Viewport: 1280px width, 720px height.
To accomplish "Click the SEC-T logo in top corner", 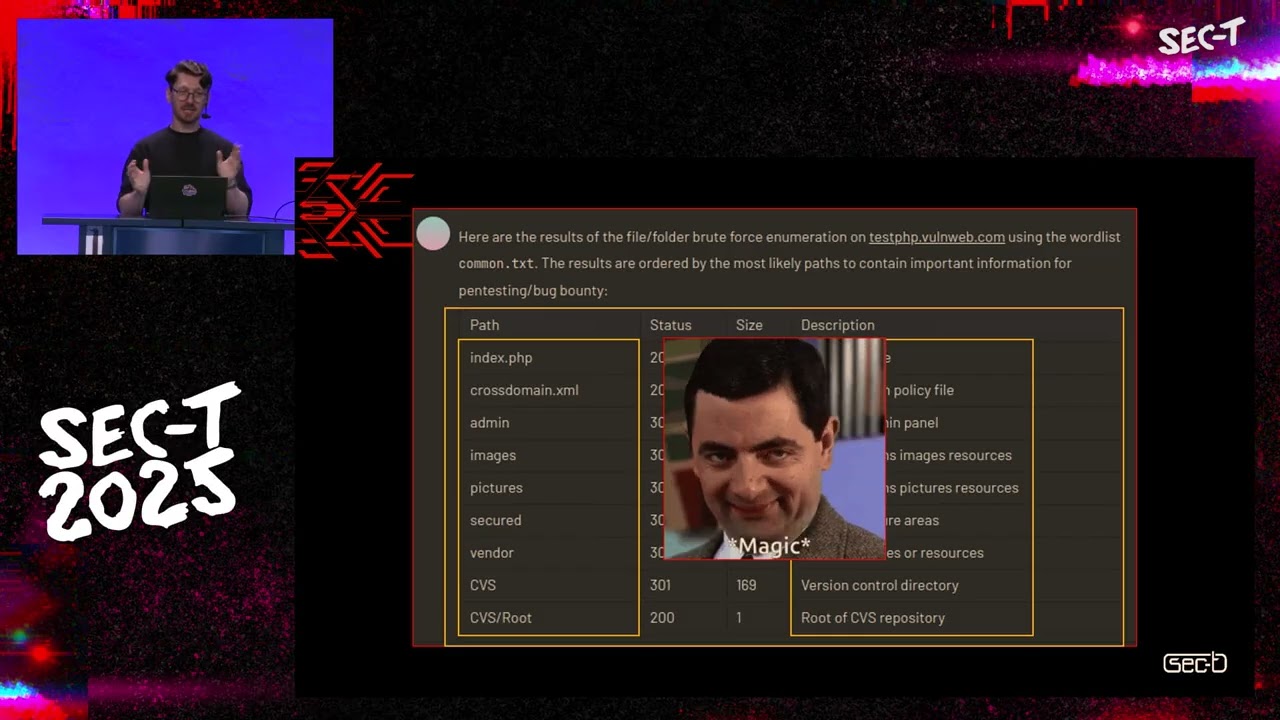I will [1200, 37].
